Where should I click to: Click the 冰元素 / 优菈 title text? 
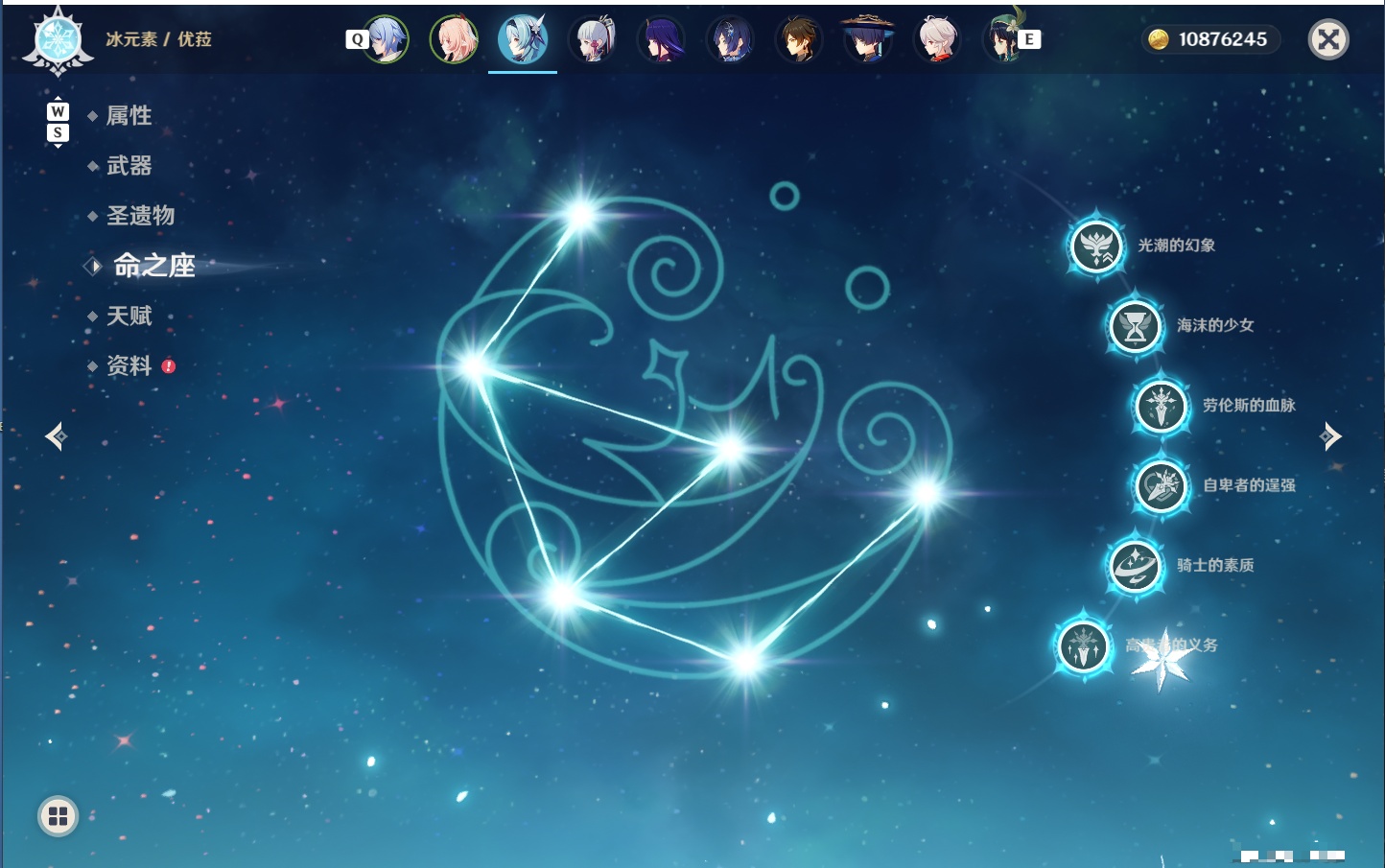coord(158,39)
